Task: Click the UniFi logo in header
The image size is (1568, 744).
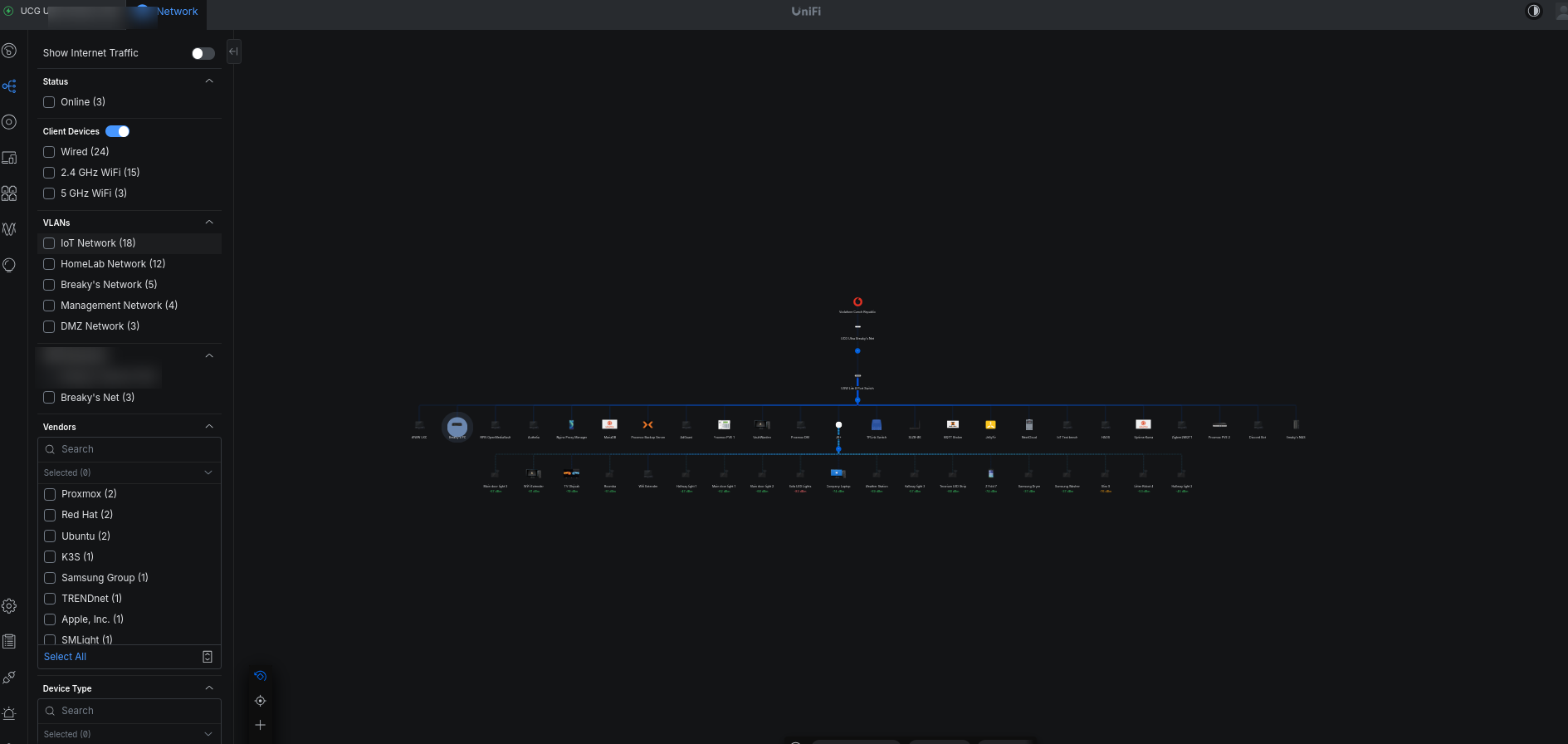Action: [806, 12]
